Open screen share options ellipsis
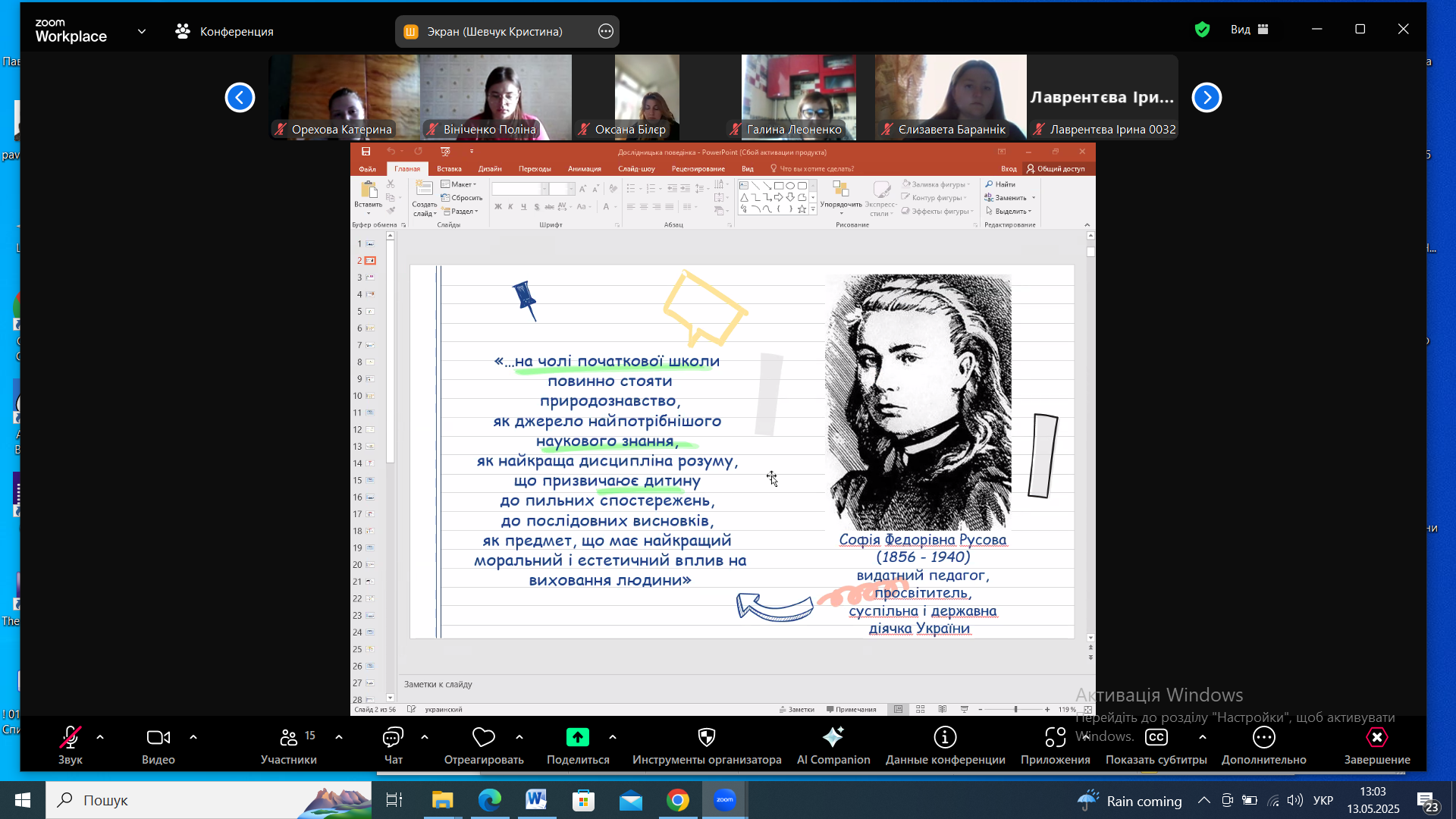The width and height of the screenshot is (1456, 819). (x=605, y=31)
